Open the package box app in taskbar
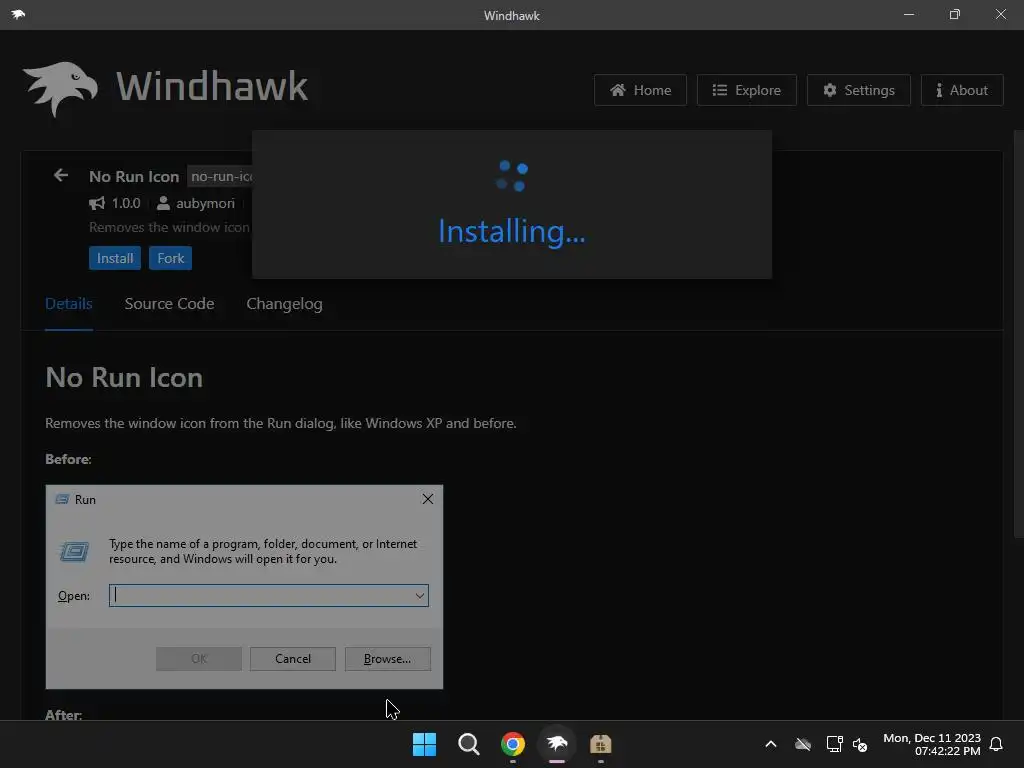 [x=600, y=744]
